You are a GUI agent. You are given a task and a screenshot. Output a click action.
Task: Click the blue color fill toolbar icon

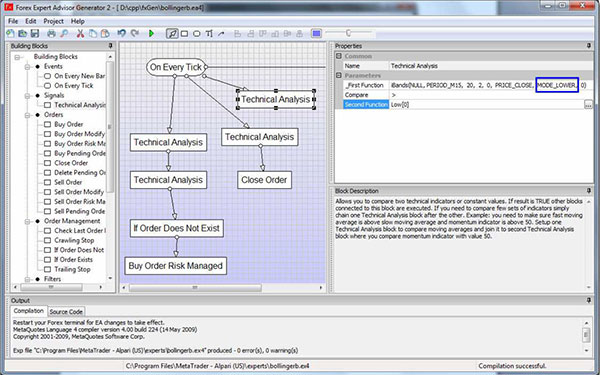click(316, 34)
